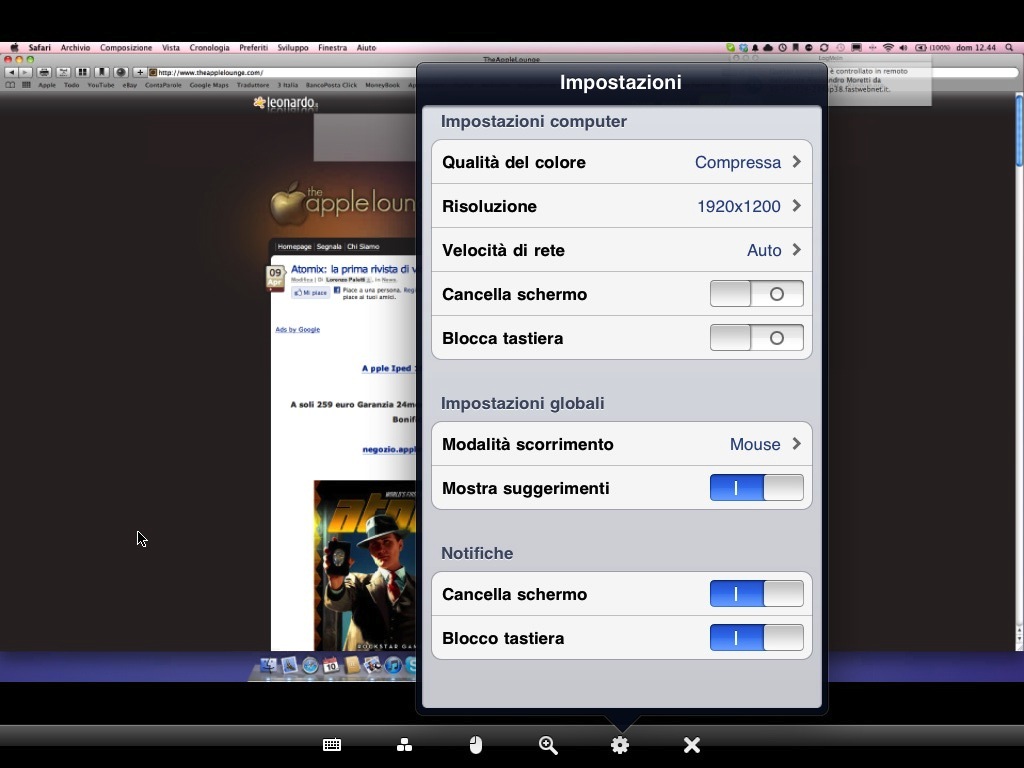This screenshot has height=768, width=1024.
Task: Turn off Mostra suggerimenti switch
Action: (756, 488)
